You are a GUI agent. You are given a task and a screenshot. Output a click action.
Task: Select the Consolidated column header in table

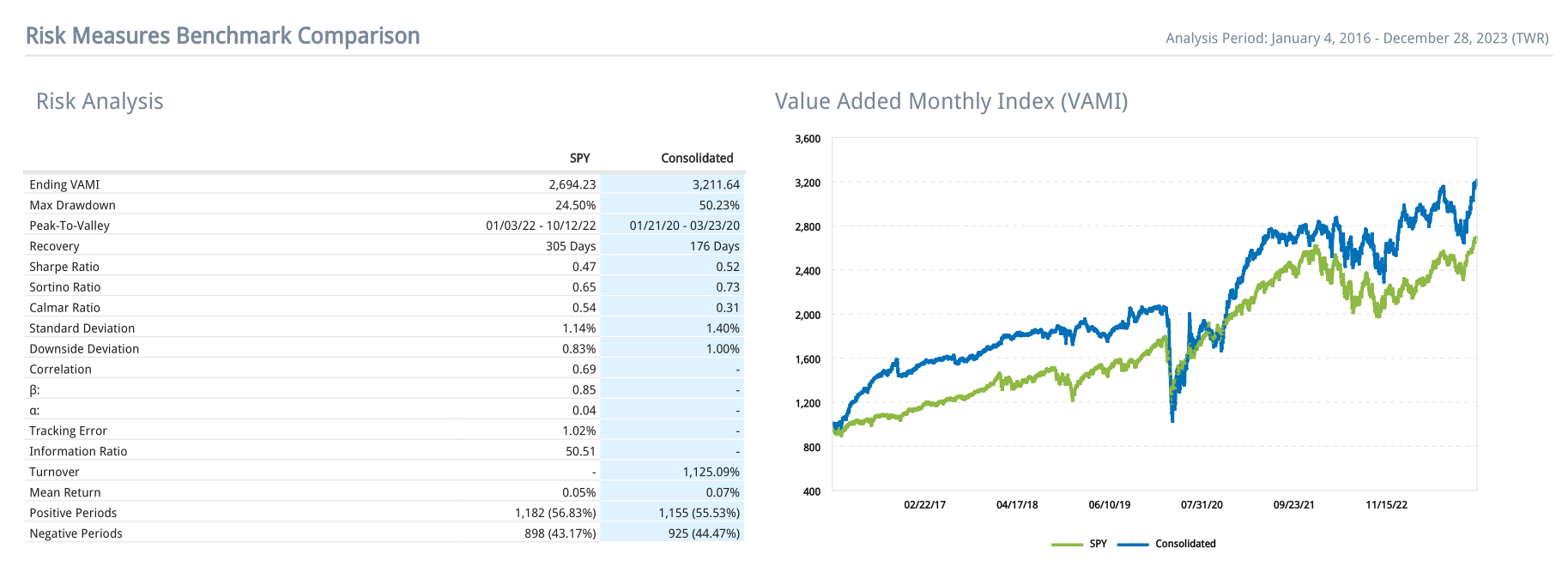pos(696,158)
